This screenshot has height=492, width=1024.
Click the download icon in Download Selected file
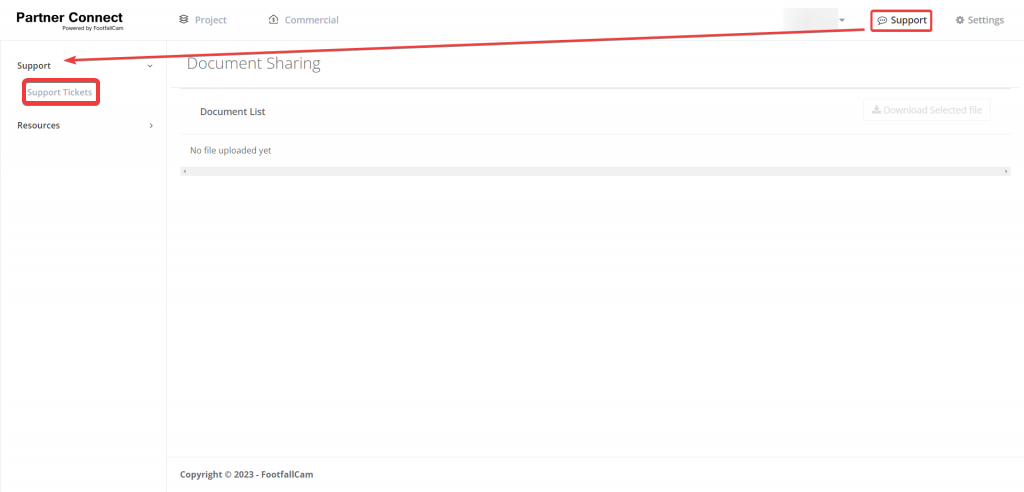click(876, 110)
